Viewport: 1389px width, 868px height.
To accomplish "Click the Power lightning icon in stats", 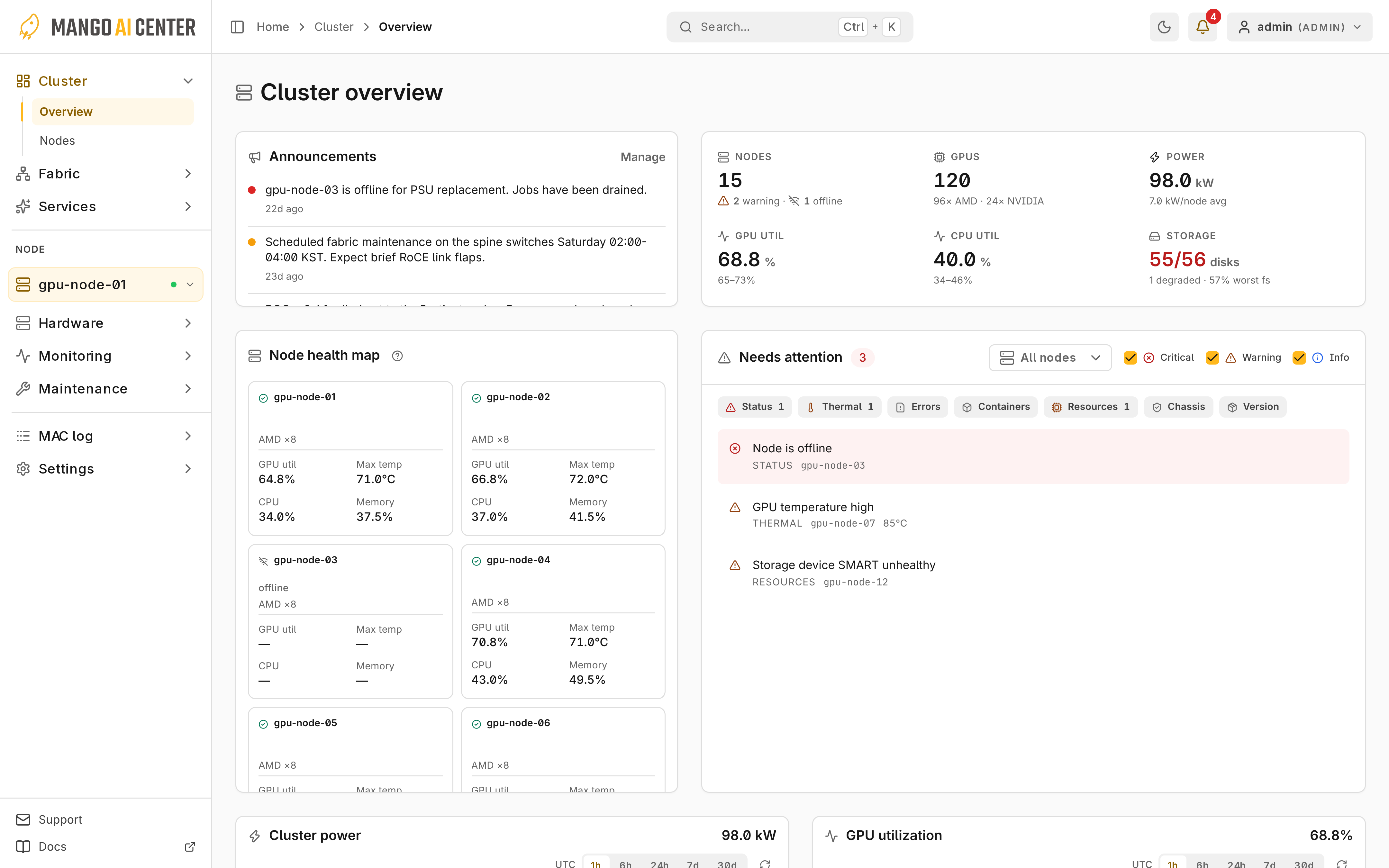I will 1154,157.
